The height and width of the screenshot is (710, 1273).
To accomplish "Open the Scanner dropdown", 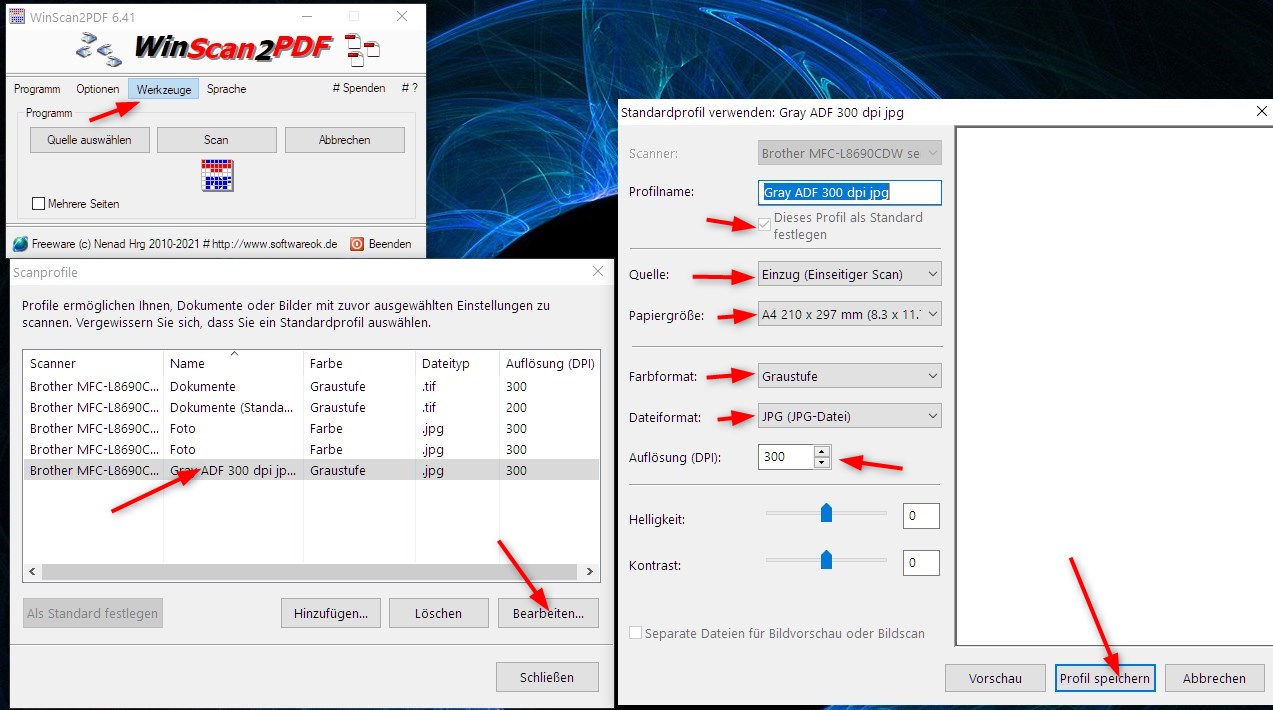I will coord(850,154).
